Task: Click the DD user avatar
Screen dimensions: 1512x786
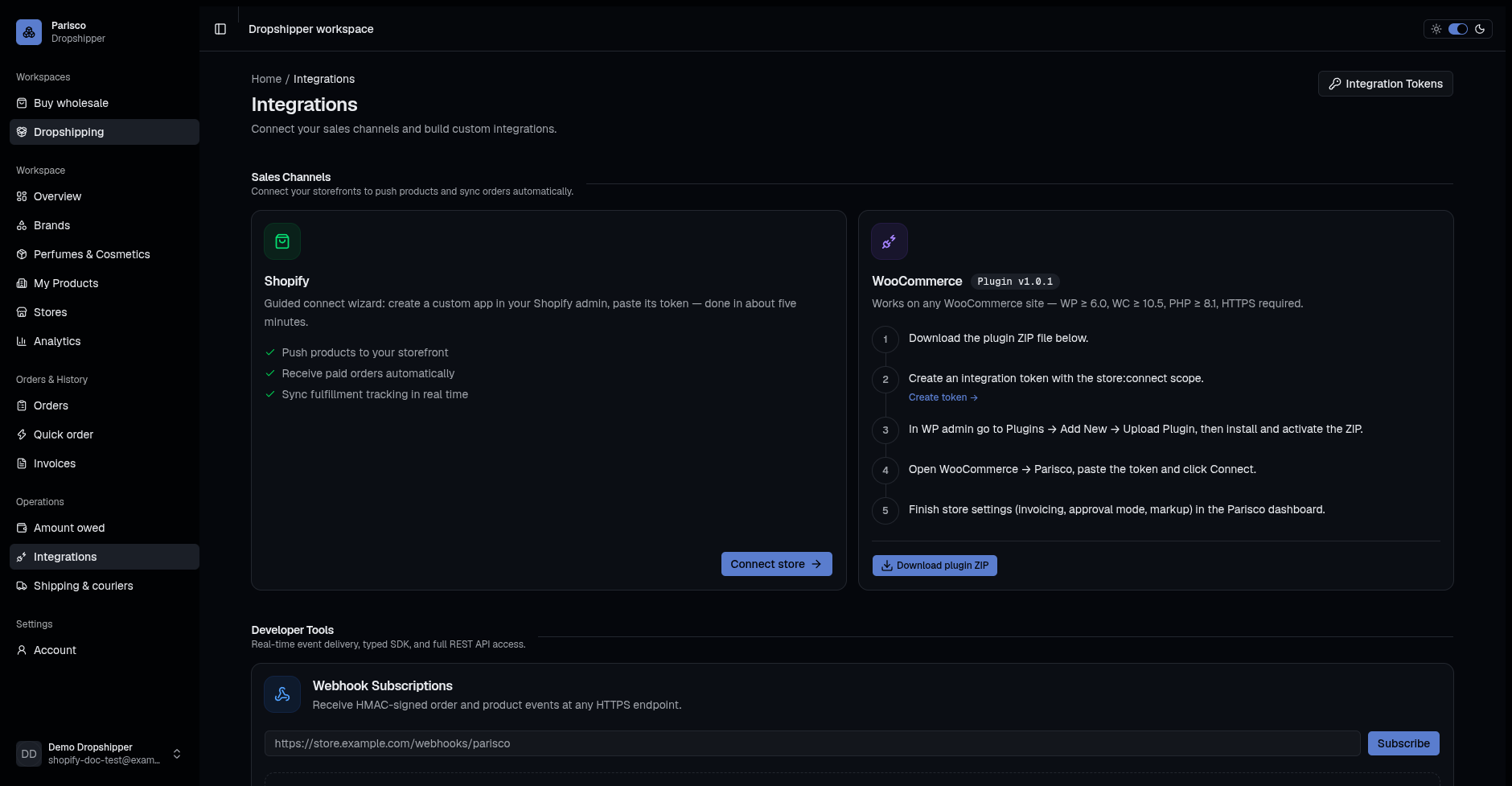Action: (29, 754)
